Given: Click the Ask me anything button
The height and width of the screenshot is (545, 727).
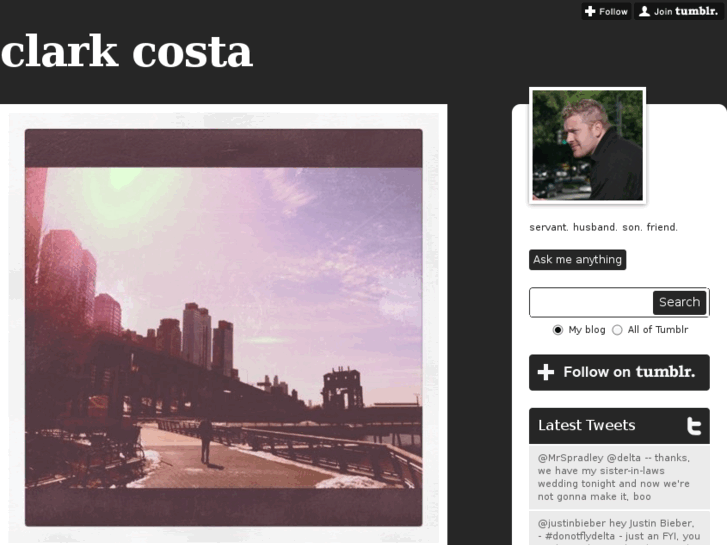Looking at the screenshot, I should click(577, 260).
